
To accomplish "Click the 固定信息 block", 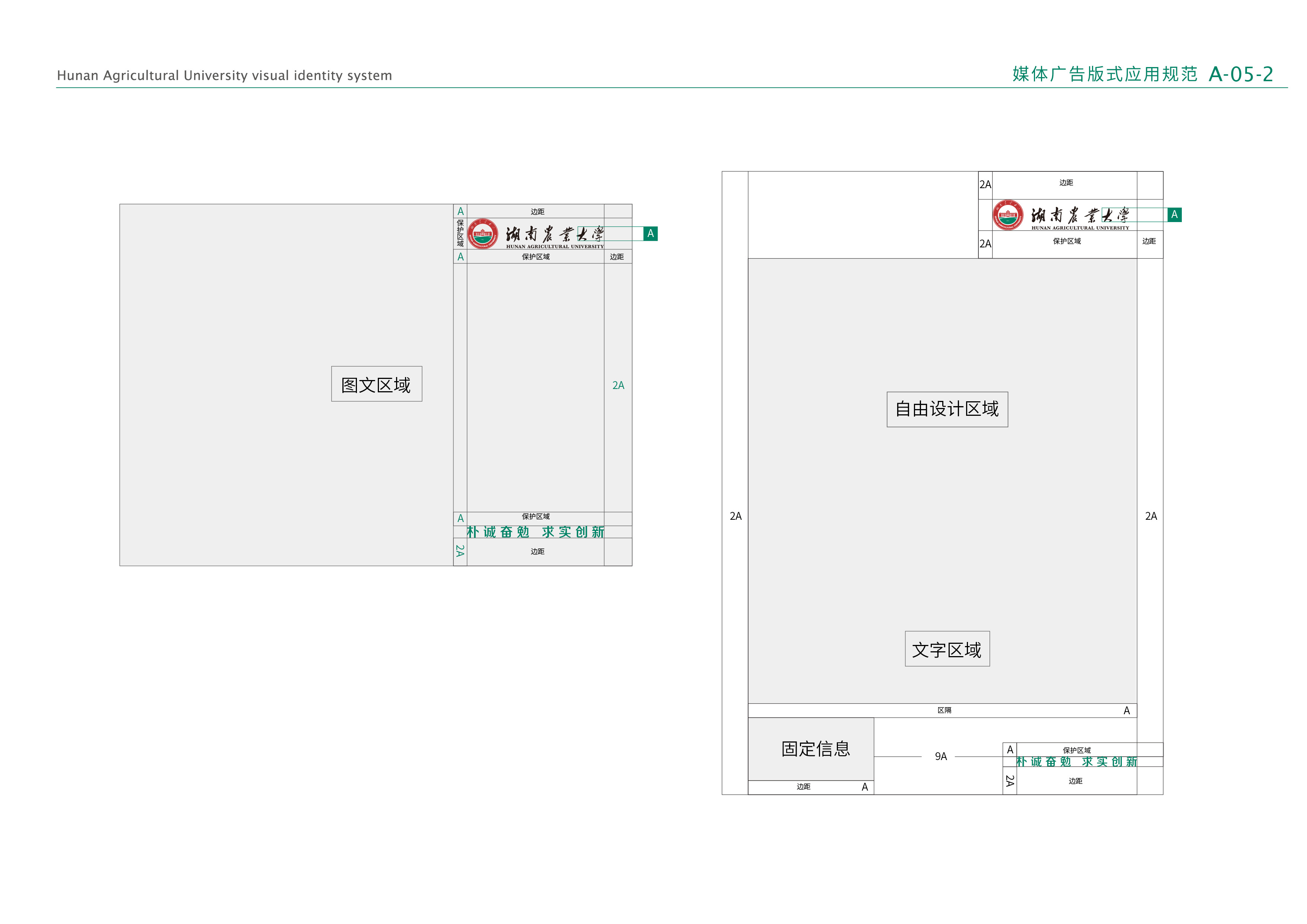I will pos(815,748).
